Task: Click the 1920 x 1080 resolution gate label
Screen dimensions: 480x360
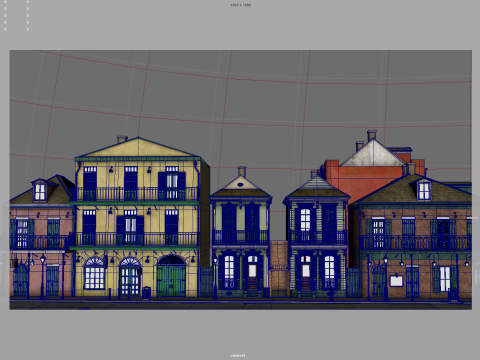Action: click(x=240, y=5)
